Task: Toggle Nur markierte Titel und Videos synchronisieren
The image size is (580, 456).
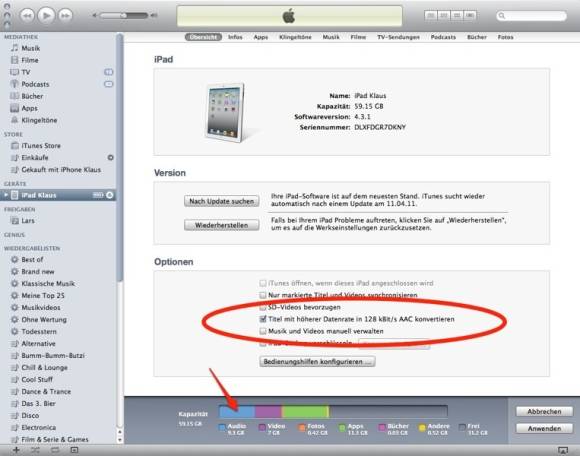Action: tap(263, 295)
